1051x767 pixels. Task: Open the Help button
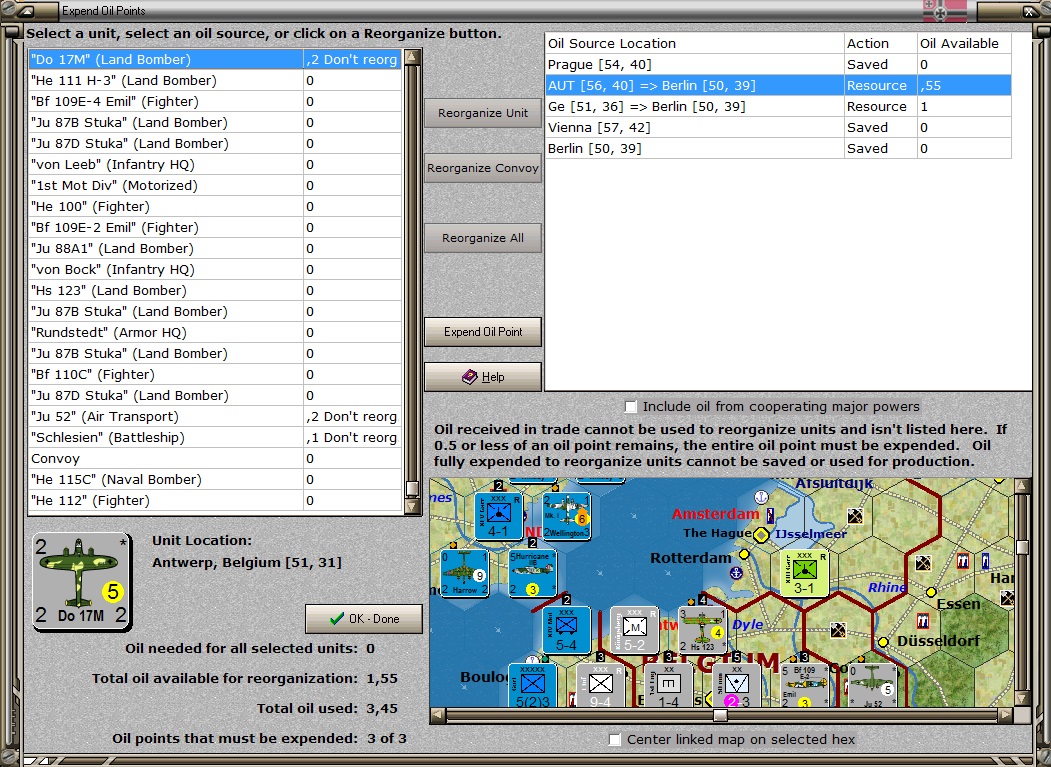click(483, 377)
